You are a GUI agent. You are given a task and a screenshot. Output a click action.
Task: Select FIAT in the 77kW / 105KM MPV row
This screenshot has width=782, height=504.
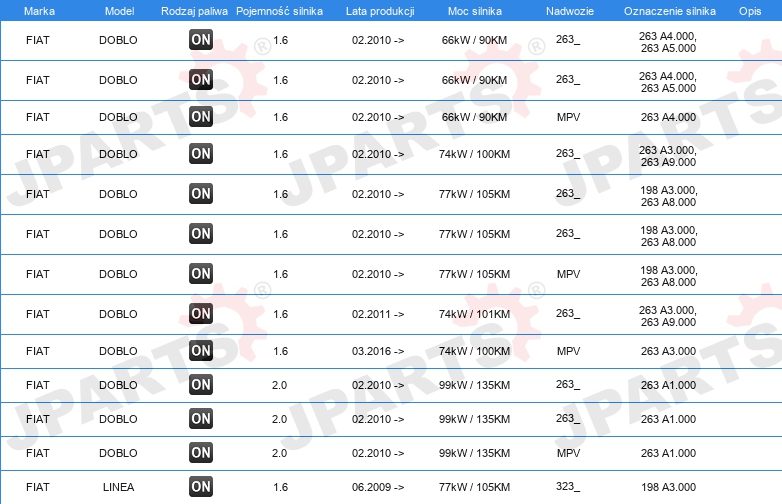pyautogui.click(x=38, y=274)
